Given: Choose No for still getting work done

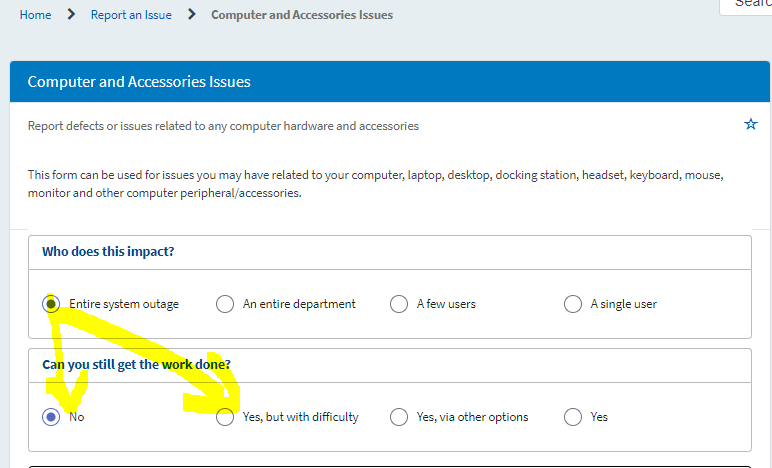Looking at the screenshot, I should coord(51,417).
